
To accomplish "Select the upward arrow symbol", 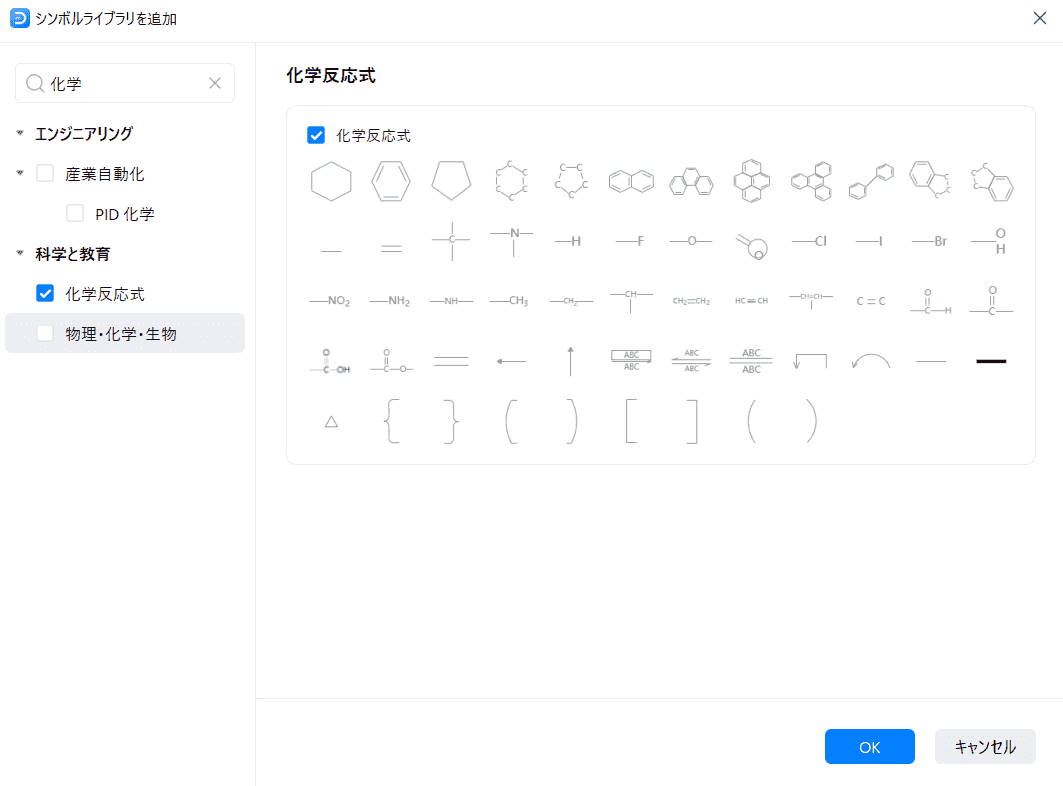I will 570,361.
